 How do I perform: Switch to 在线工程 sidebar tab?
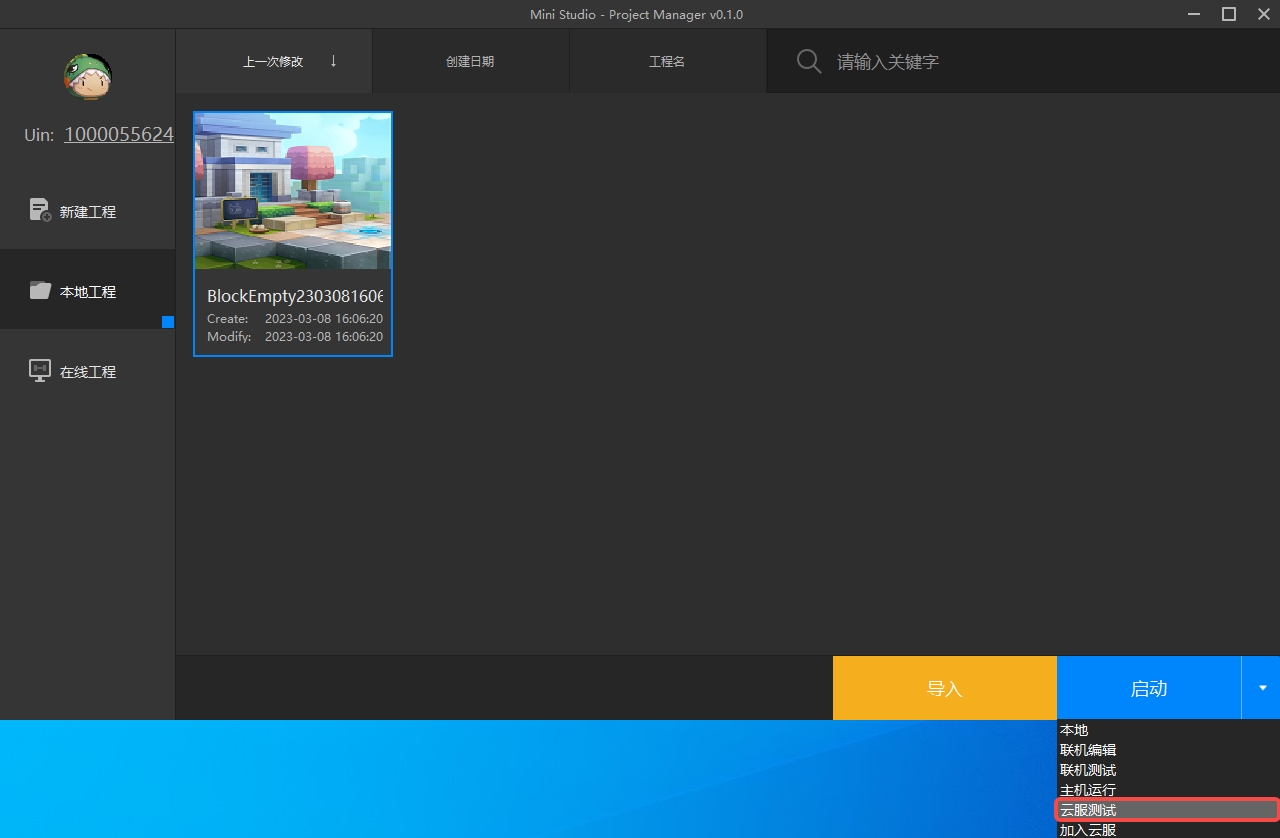(88, 371)
